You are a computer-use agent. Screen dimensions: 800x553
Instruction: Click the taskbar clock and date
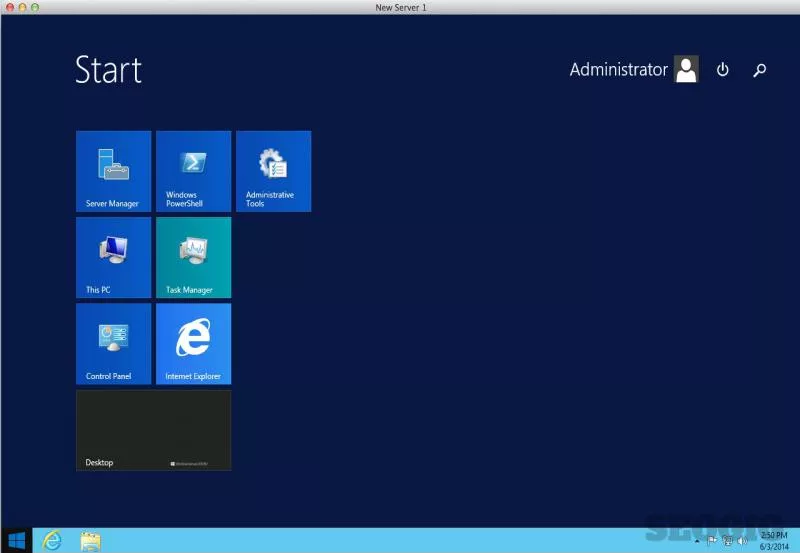pos(774,541)
